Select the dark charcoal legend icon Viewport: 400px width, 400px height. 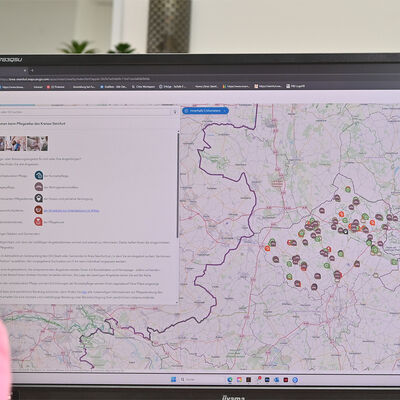[39, 198]
